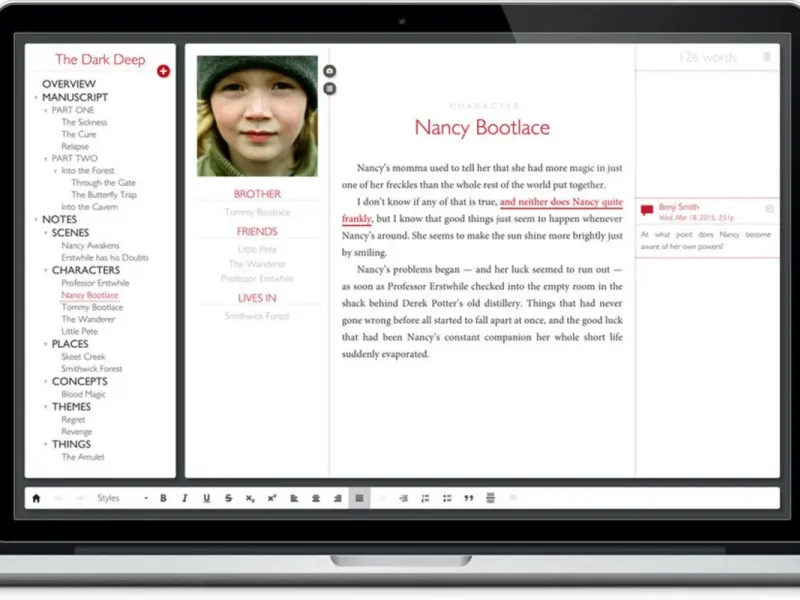The height and width of the screenshot is (600, 800).
Task: Select Little Pete in the sidebar tree
Action: tap(80, 332)
